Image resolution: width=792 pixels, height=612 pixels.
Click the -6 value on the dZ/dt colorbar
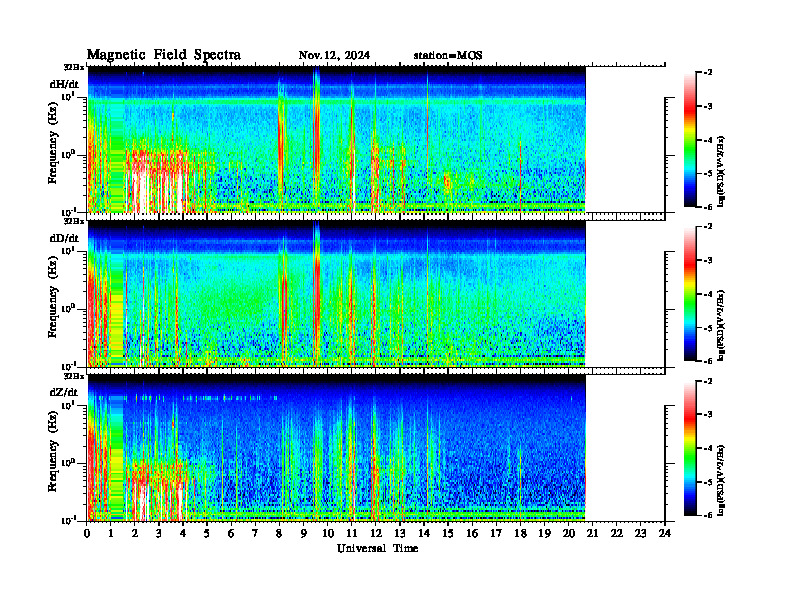[708, 515]
